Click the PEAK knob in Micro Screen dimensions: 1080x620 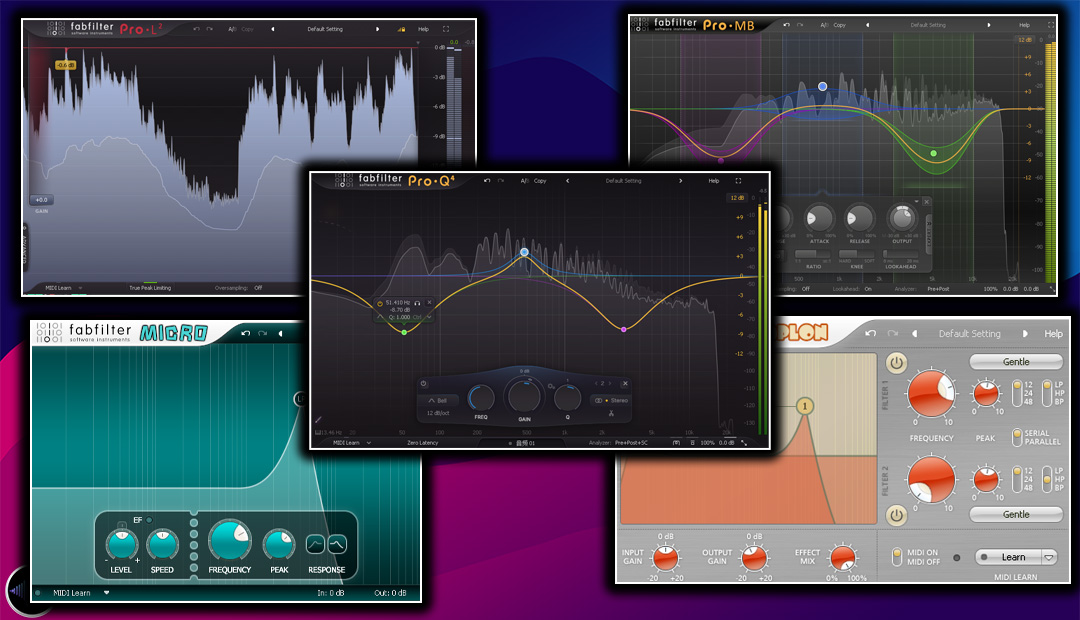pyautogui.click(x=279, y=544)
